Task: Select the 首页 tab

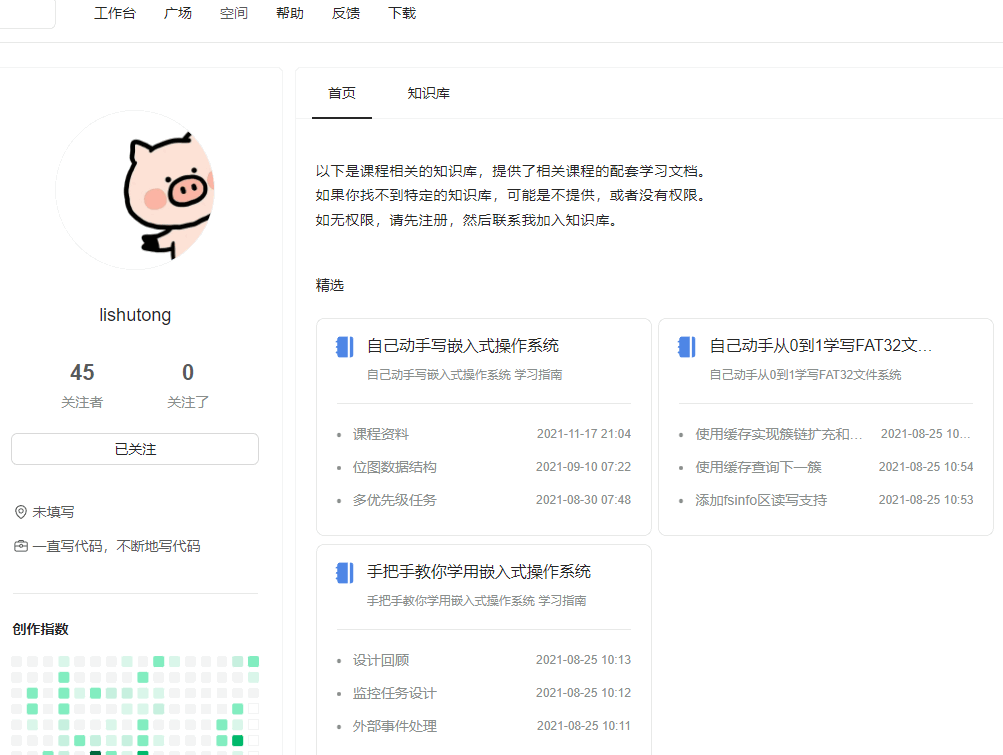Action: (341, 93)
